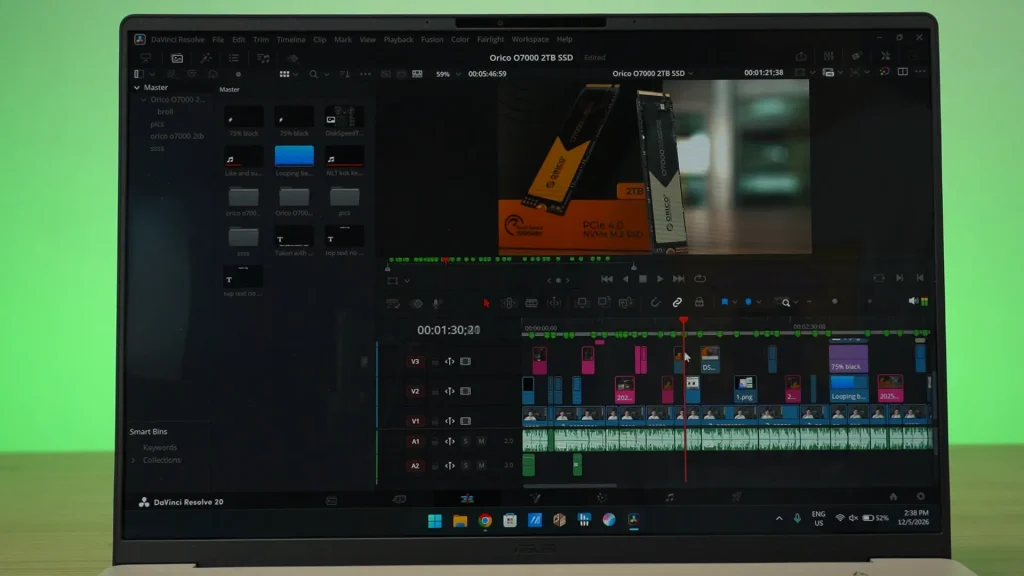Click the Project Manager home icon

893,496
